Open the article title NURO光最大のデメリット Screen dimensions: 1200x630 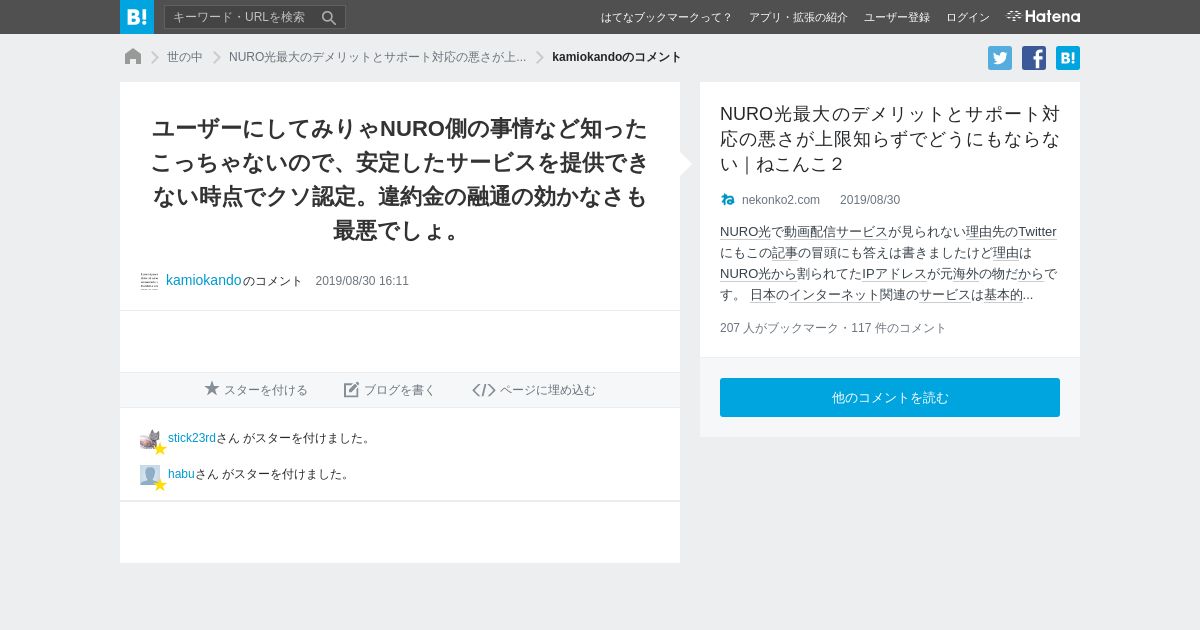tap(890, 139)
